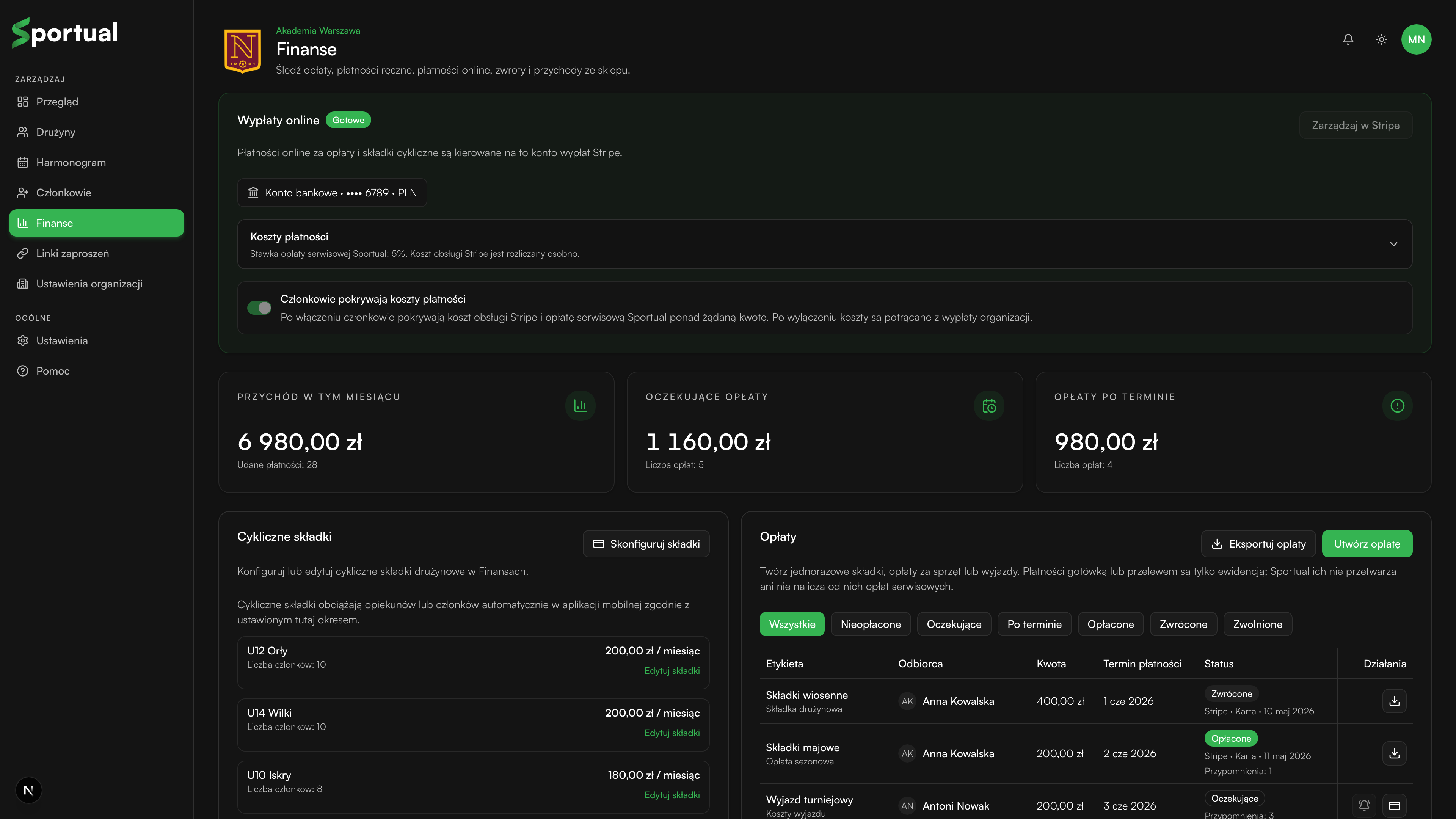1456x819 pixels.
Task: Click the Sportual logo
Action: point(65,32)
